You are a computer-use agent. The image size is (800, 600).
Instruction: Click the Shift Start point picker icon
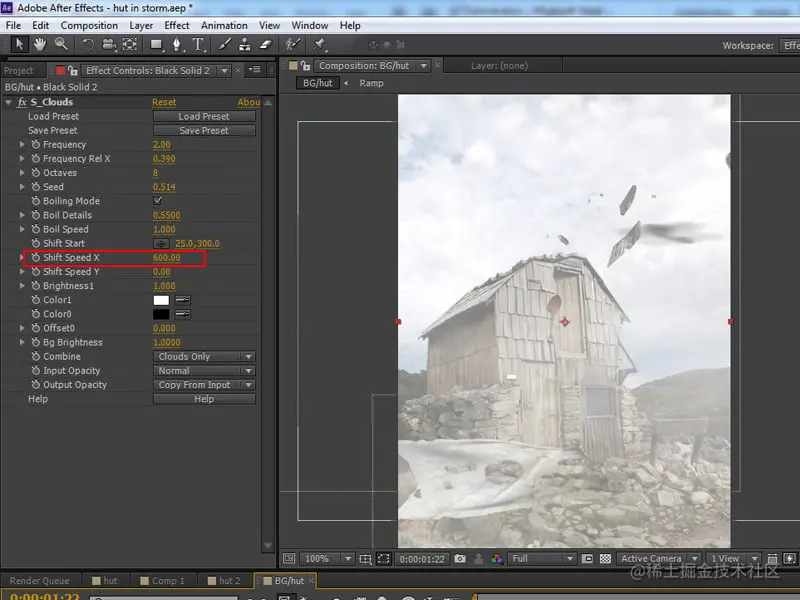point(161,244)
